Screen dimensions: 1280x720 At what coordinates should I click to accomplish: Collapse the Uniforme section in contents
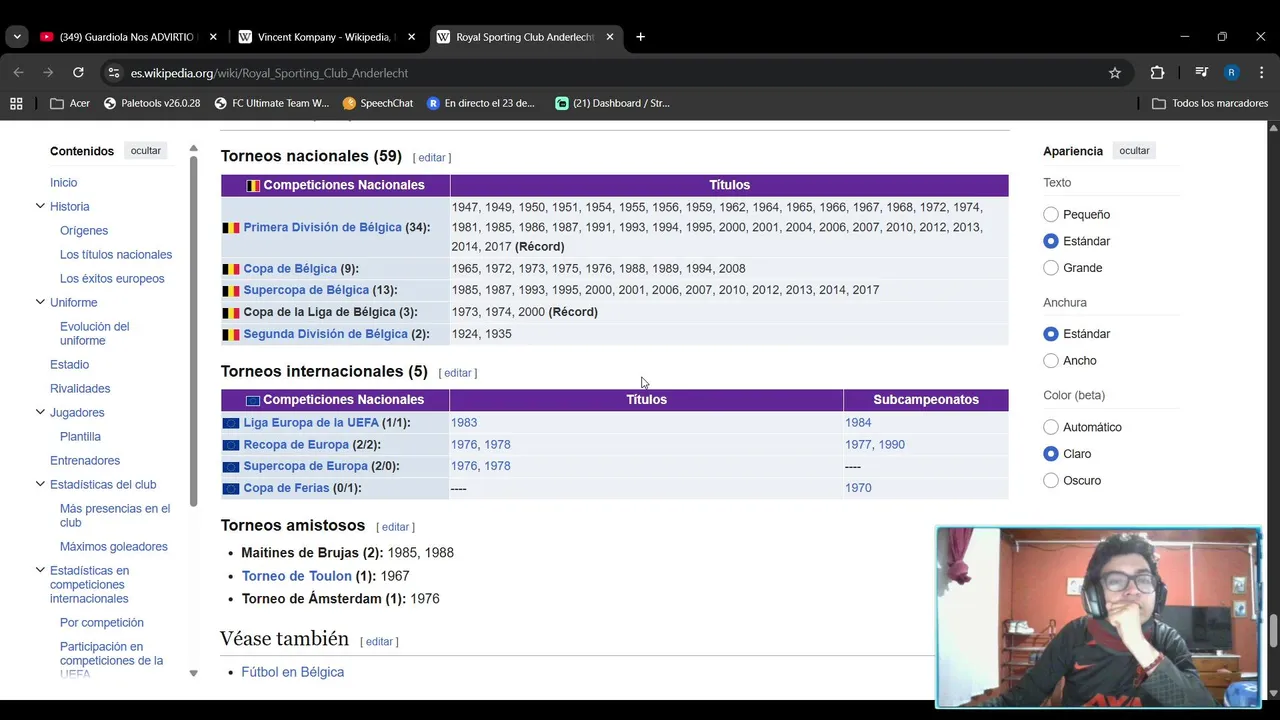[x=40, y=302]
